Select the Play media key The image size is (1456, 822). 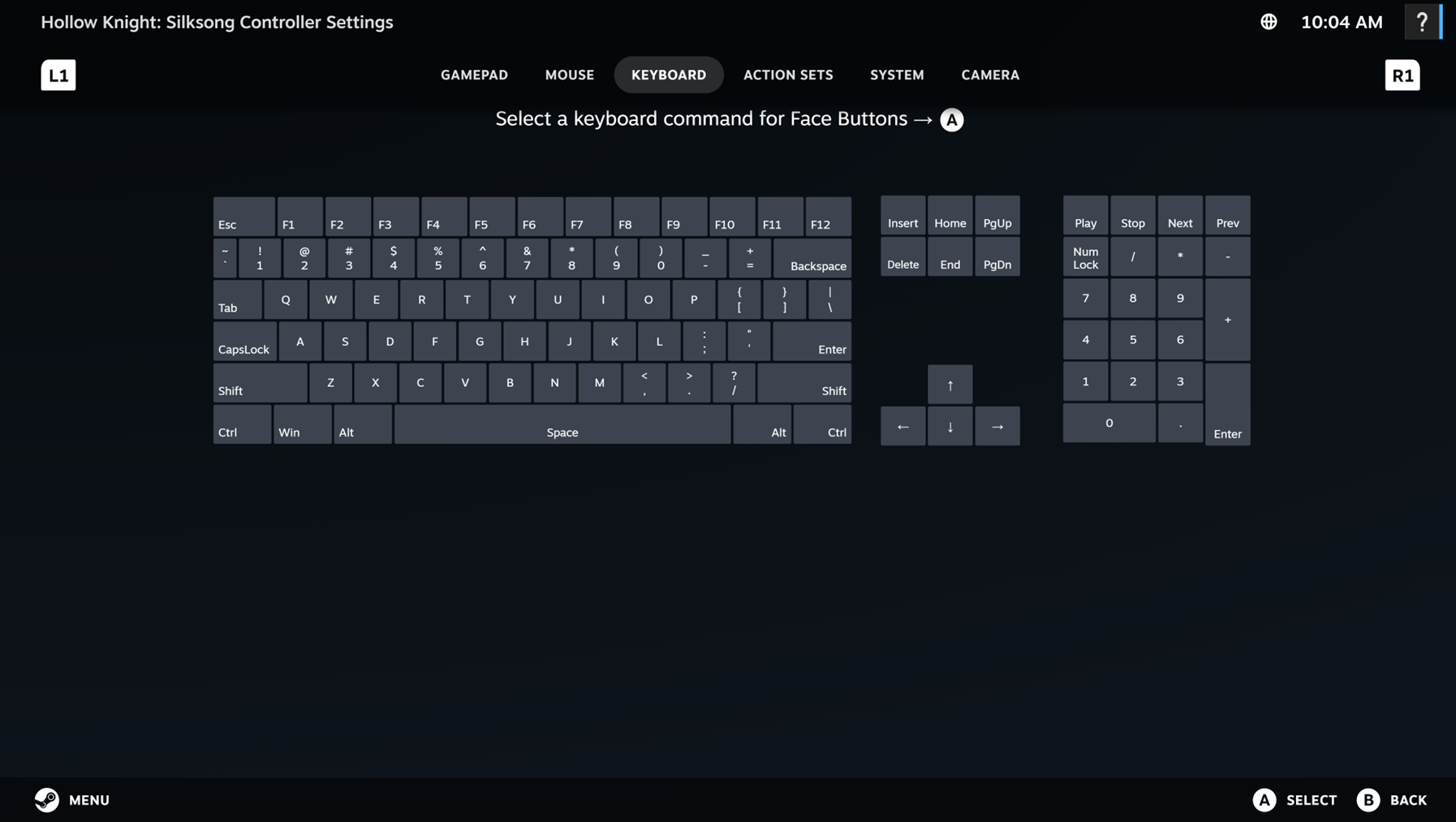click(x=1086, y=216)
